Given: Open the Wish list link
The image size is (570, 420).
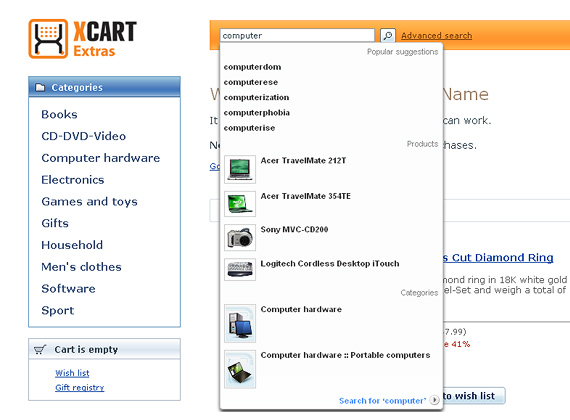Looking at the screenshot, I should click(x=72, y=373).
